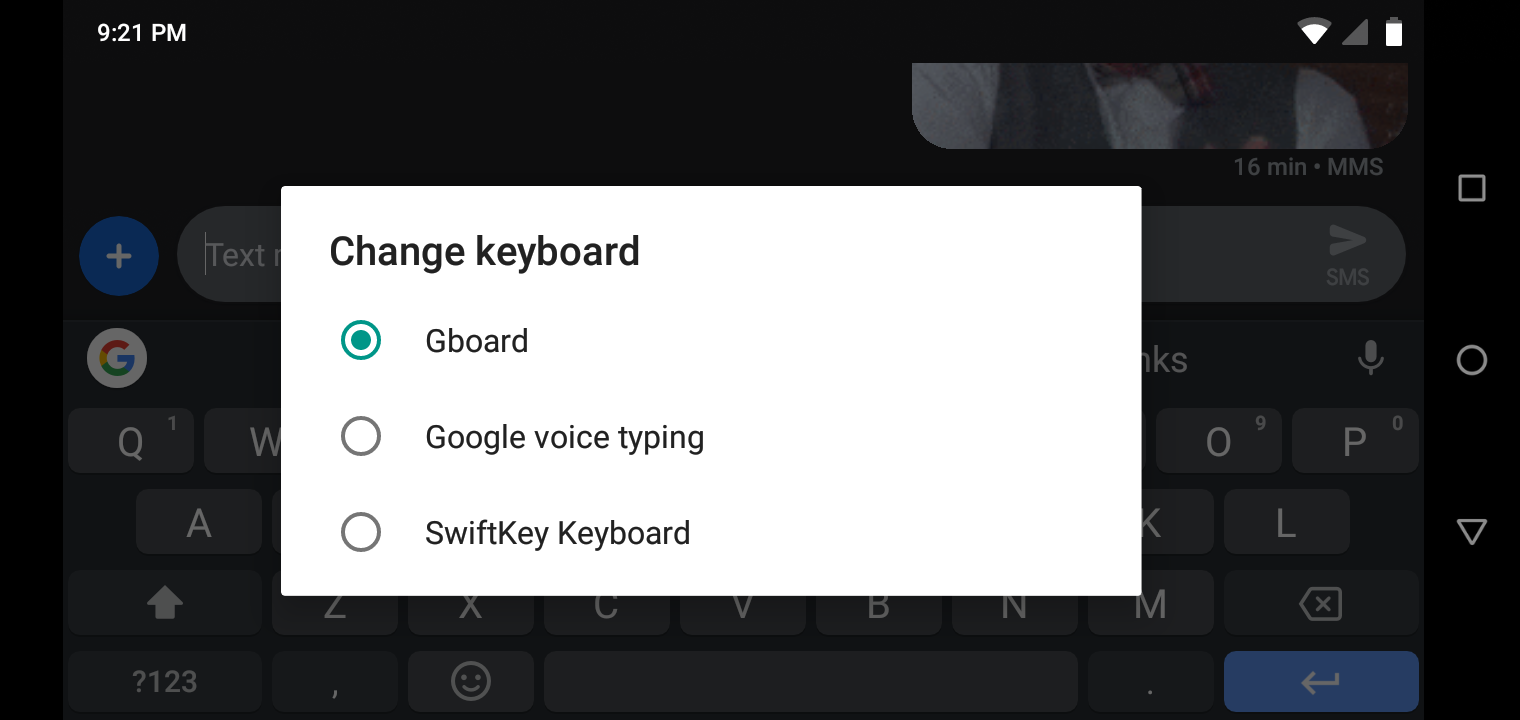Click the Wi-Fi status bar icon
This screenshot has height=720, width=1520.
point(1313,32)
